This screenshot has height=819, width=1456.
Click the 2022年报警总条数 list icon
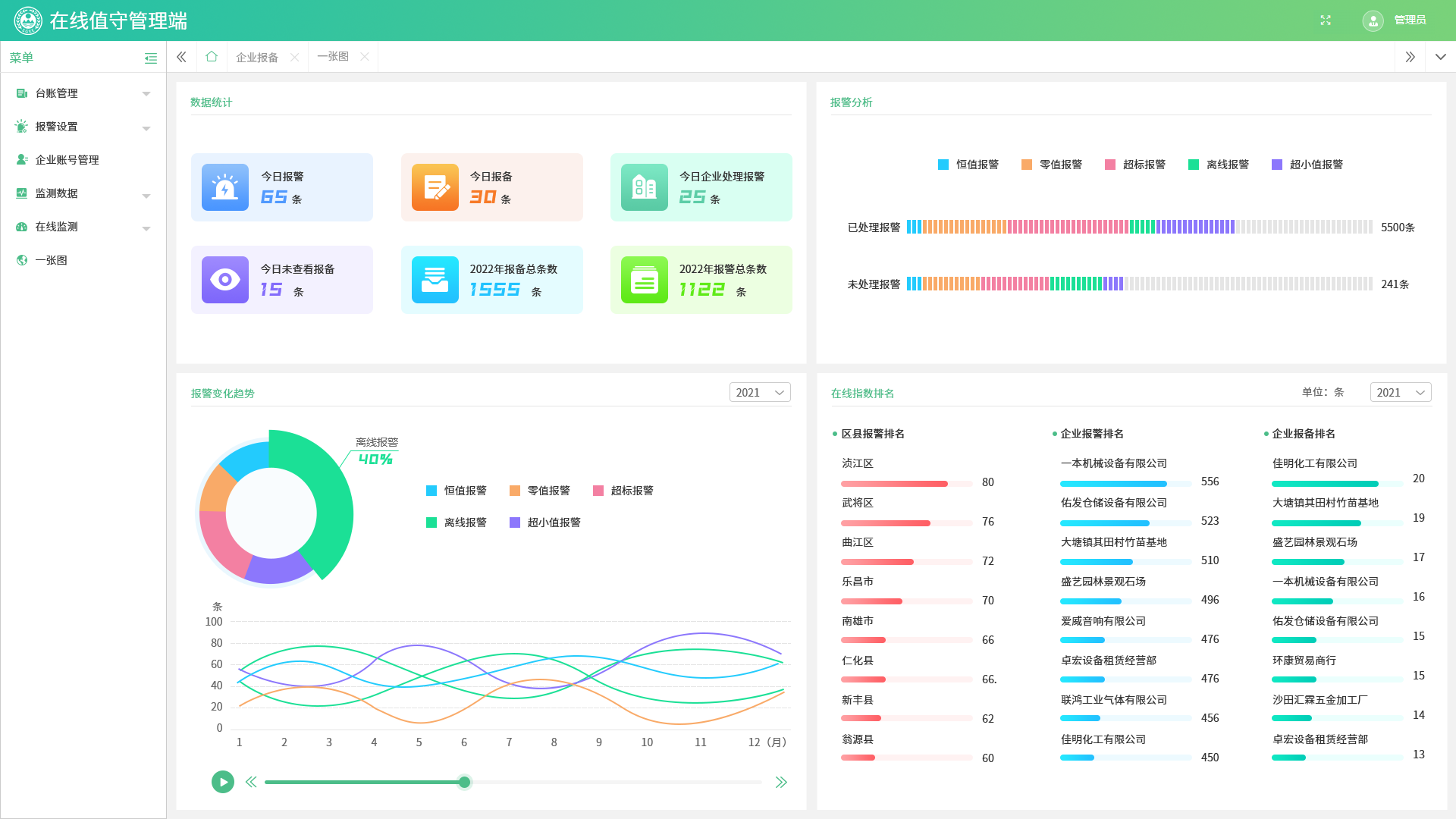(645, 280)
